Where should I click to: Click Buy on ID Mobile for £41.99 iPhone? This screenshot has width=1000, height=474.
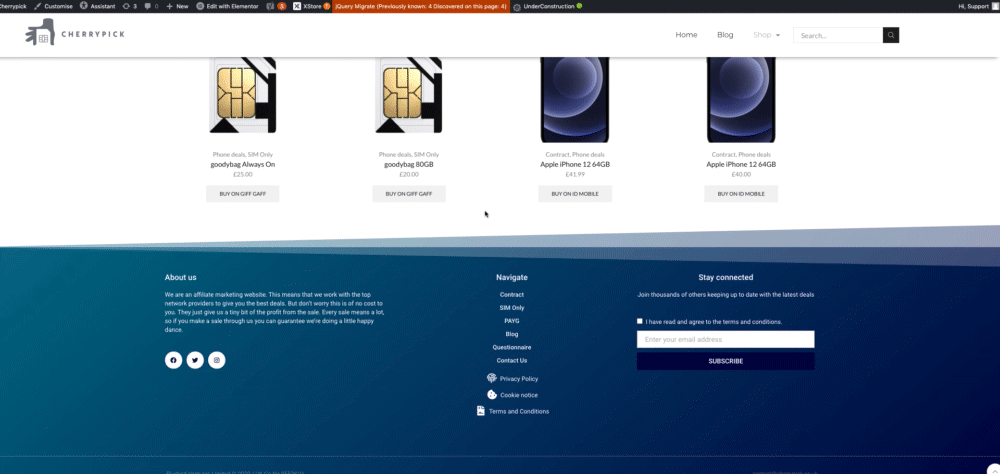pyautogui.click(x=575, y=194)
